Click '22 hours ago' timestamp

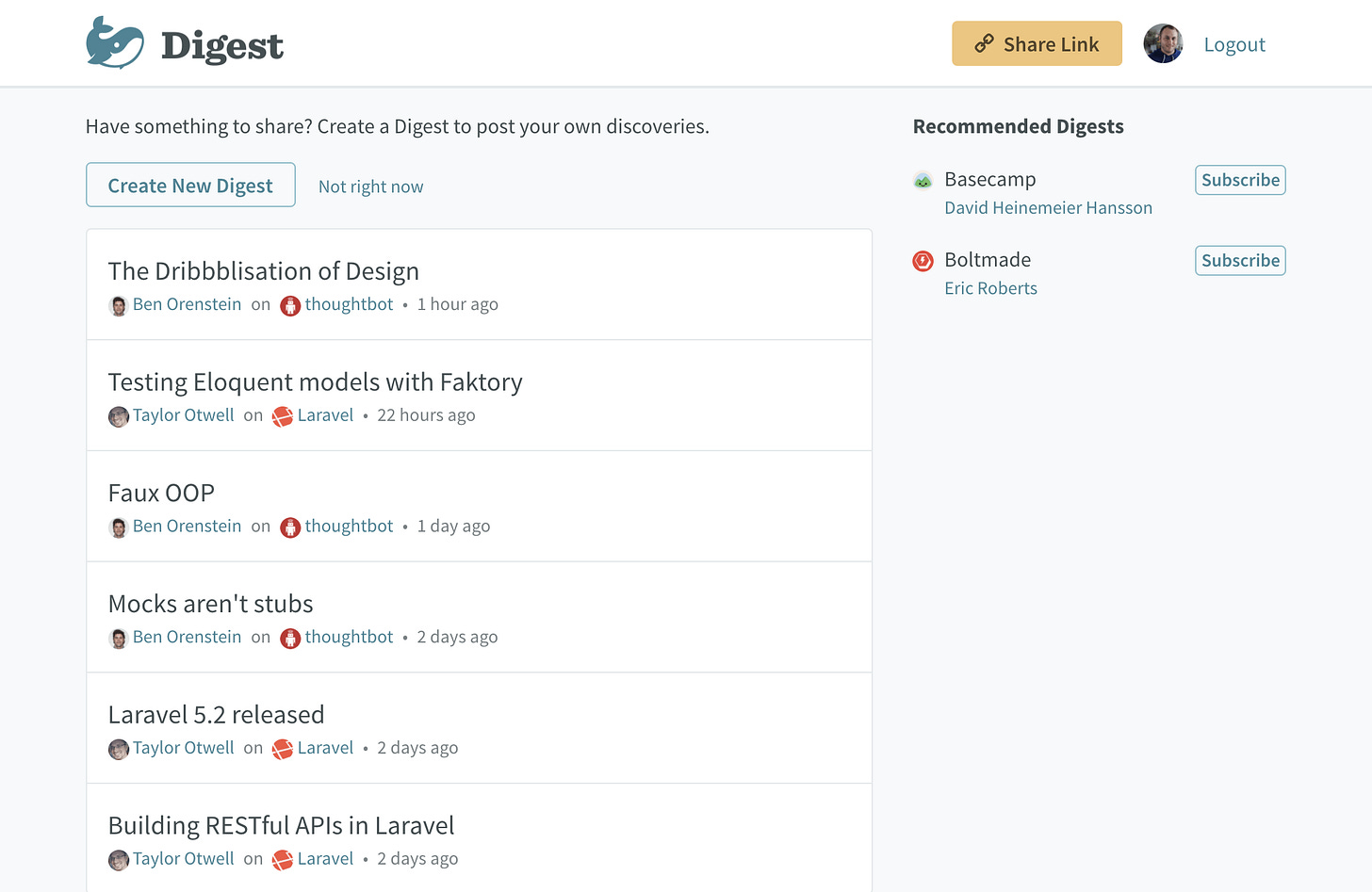[426, 415]
